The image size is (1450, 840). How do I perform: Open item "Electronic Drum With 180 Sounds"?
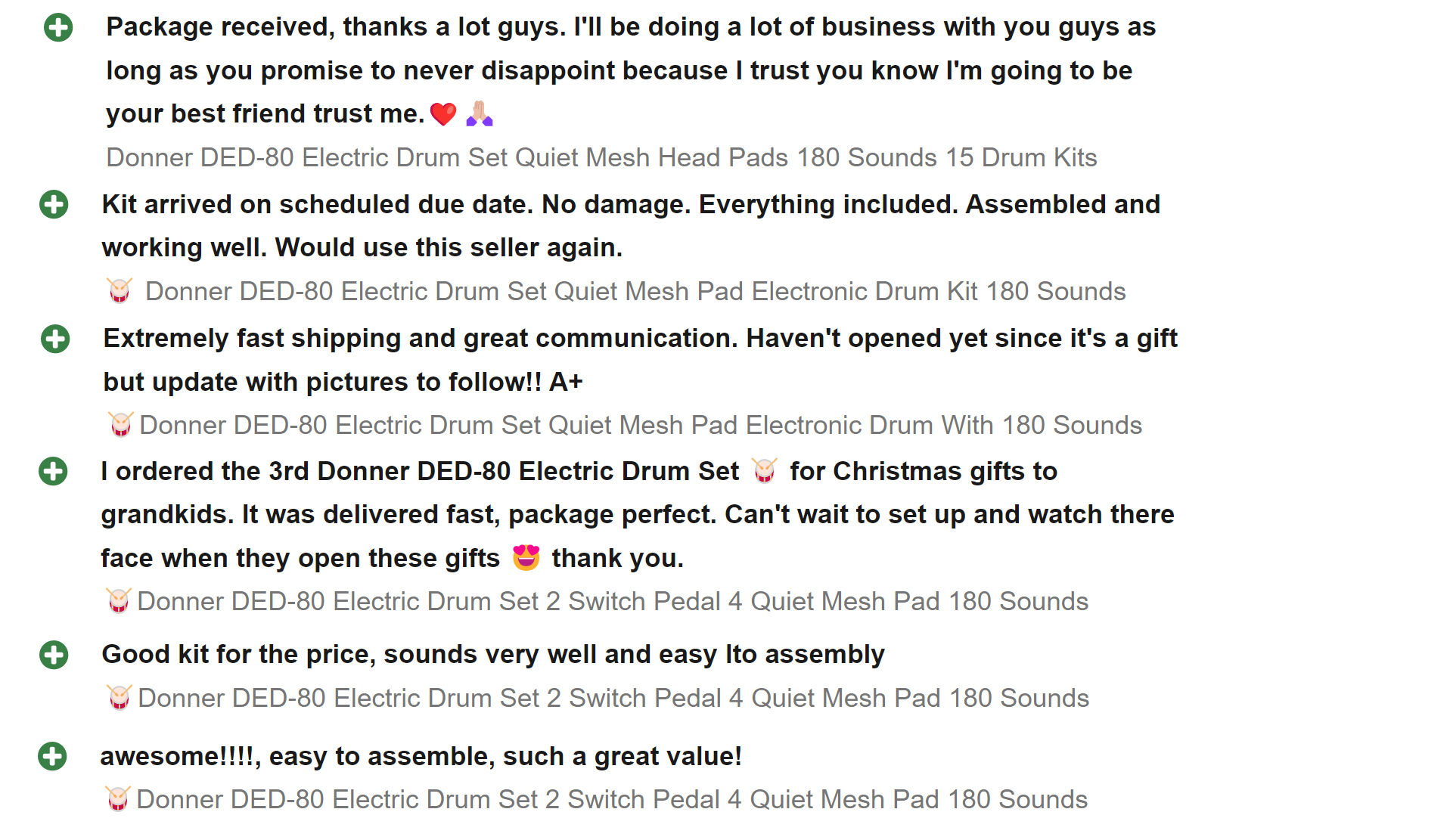pyautogui.click(x=641, y=425)
